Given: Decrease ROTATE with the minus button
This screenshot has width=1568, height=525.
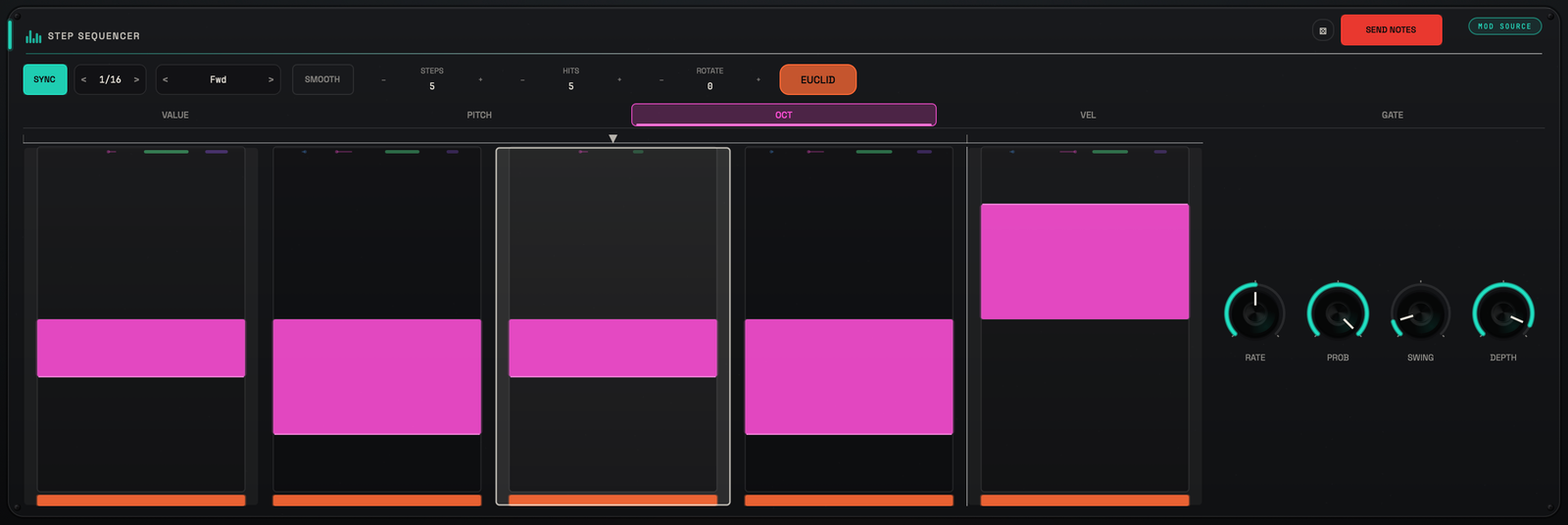Looking at the screenshot, I should coord(661,79).
